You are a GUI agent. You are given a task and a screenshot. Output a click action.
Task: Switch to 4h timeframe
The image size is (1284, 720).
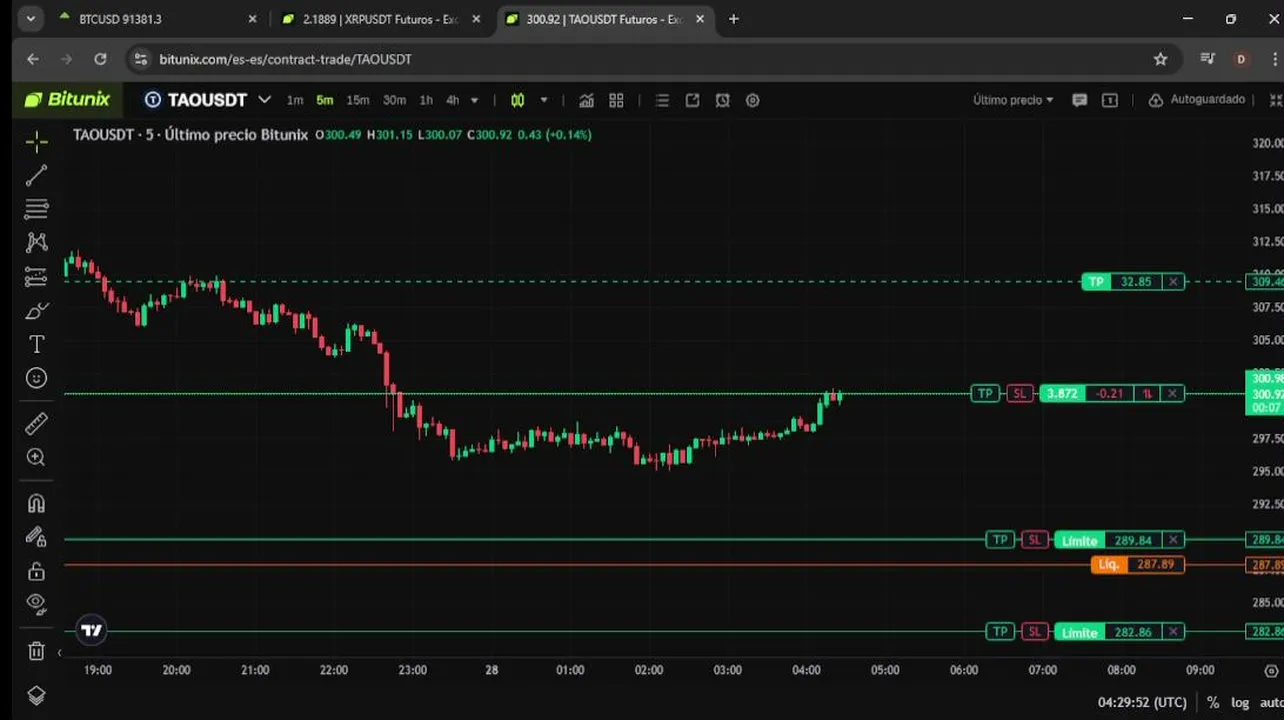pos(453,100)
